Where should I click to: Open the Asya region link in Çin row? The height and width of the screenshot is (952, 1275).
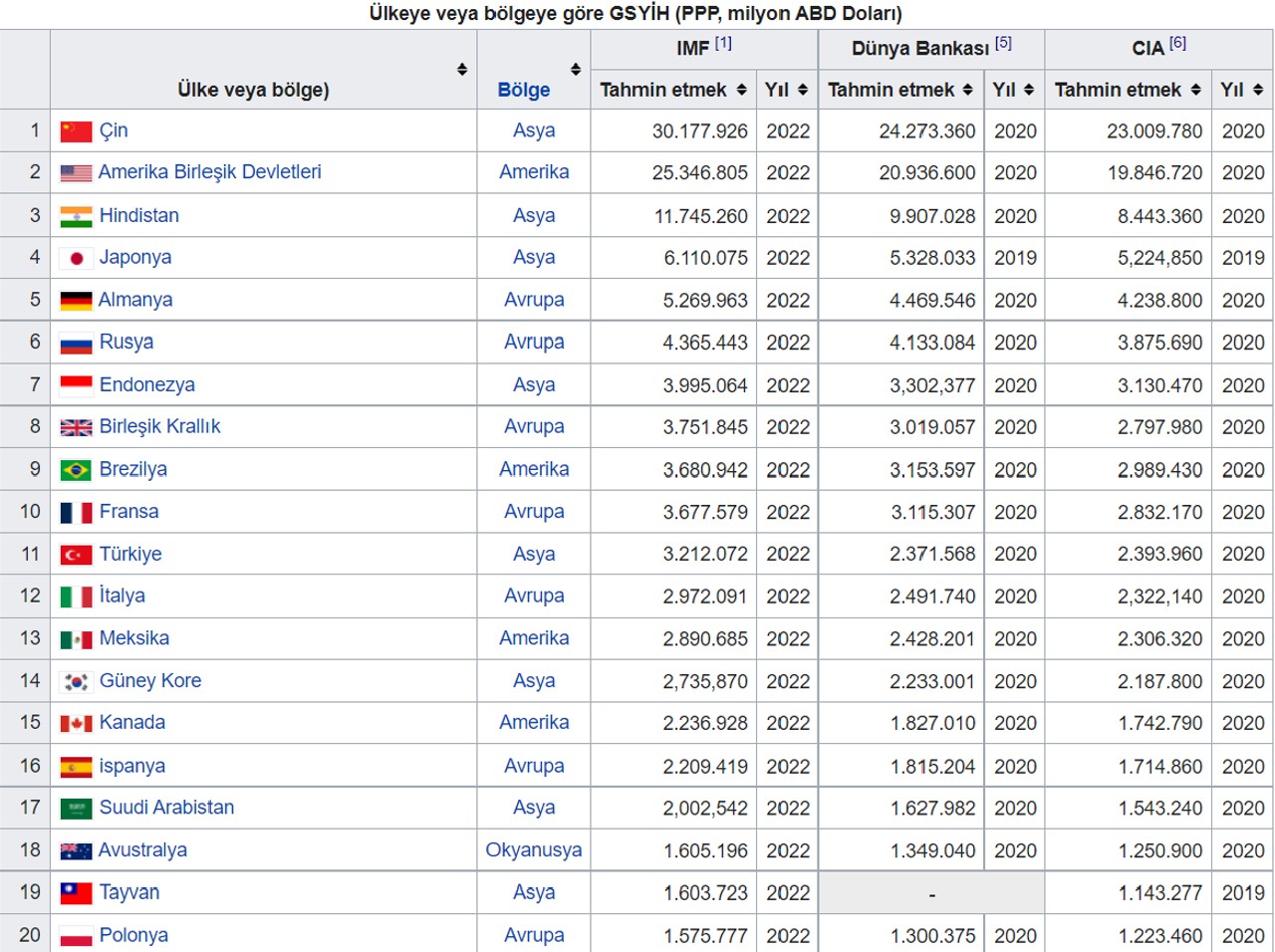pos(534,130)
